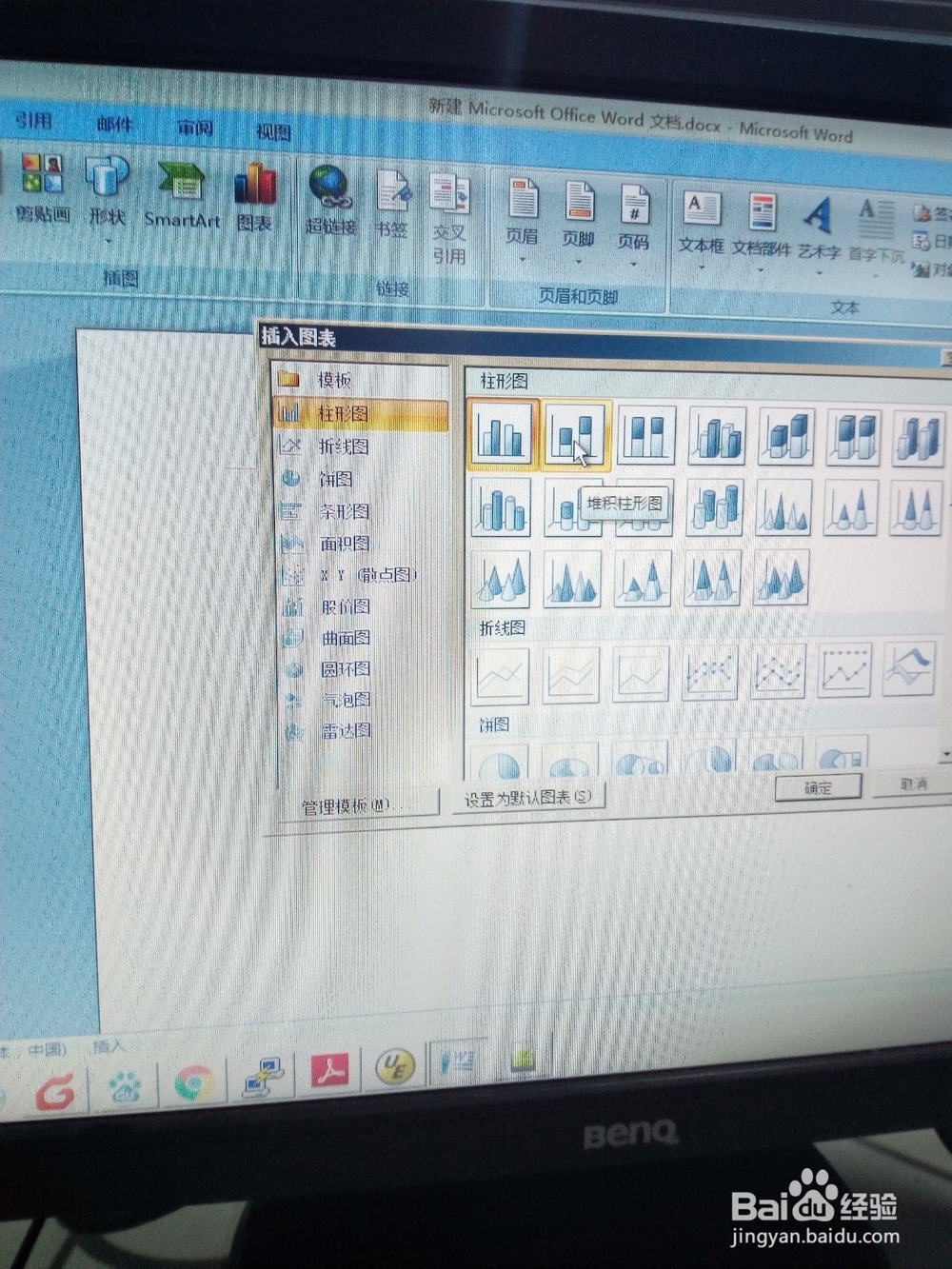Viewport: 952px width, 1269px height.
Task: Choose the 3-D stacked column thumbnail
Action: 786,437
